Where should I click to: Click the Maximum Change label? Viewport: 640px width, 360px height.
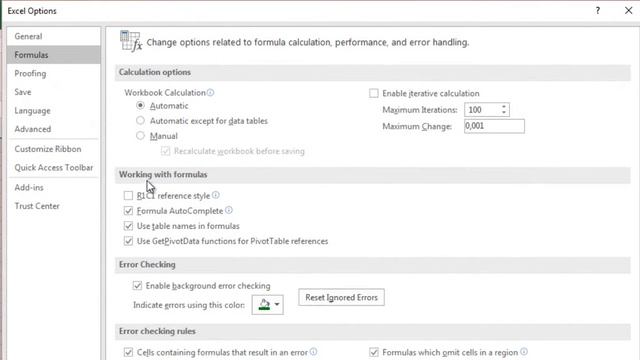click(417, 127)
